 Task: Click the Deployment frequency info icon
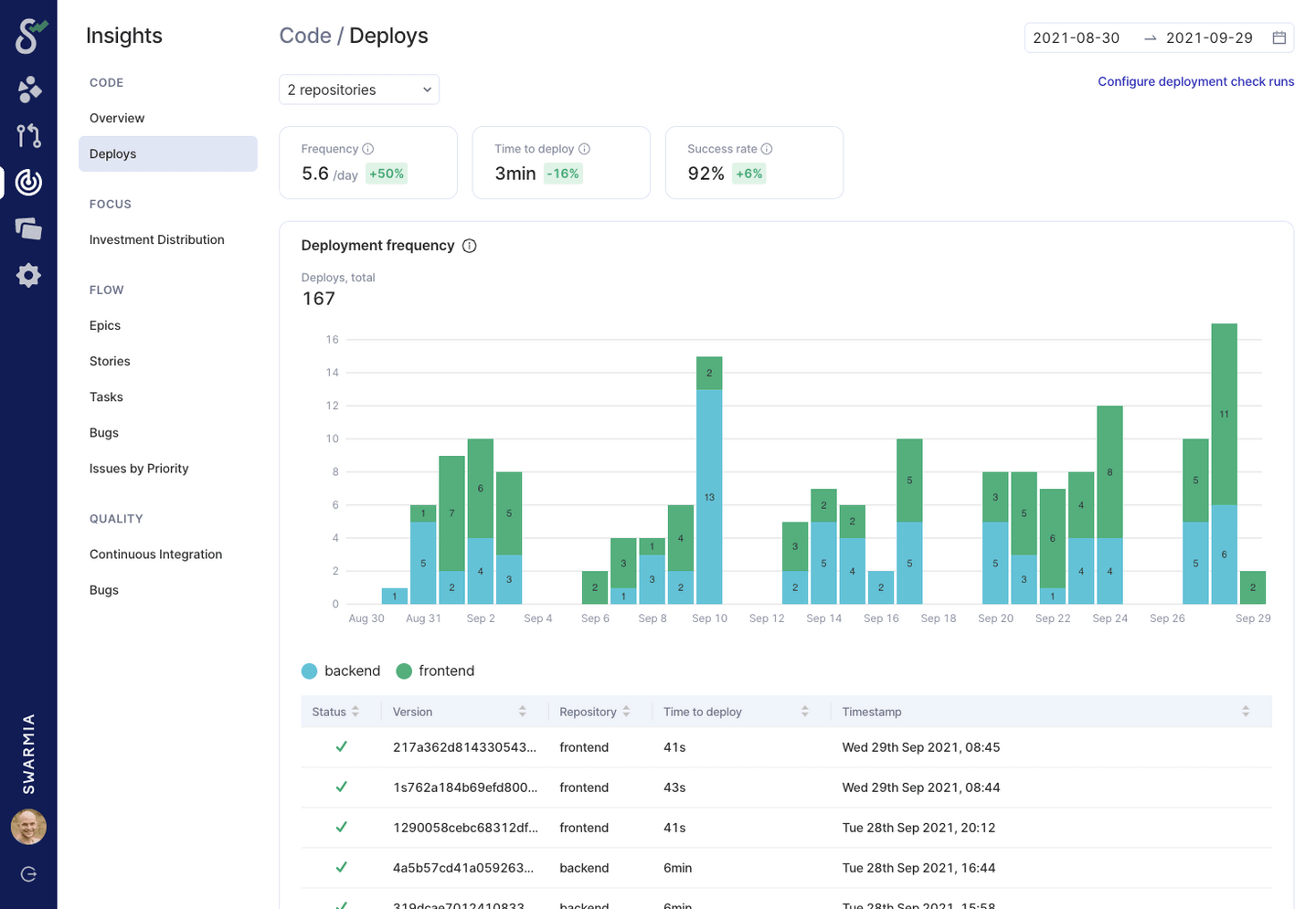[x=470, y=245]
